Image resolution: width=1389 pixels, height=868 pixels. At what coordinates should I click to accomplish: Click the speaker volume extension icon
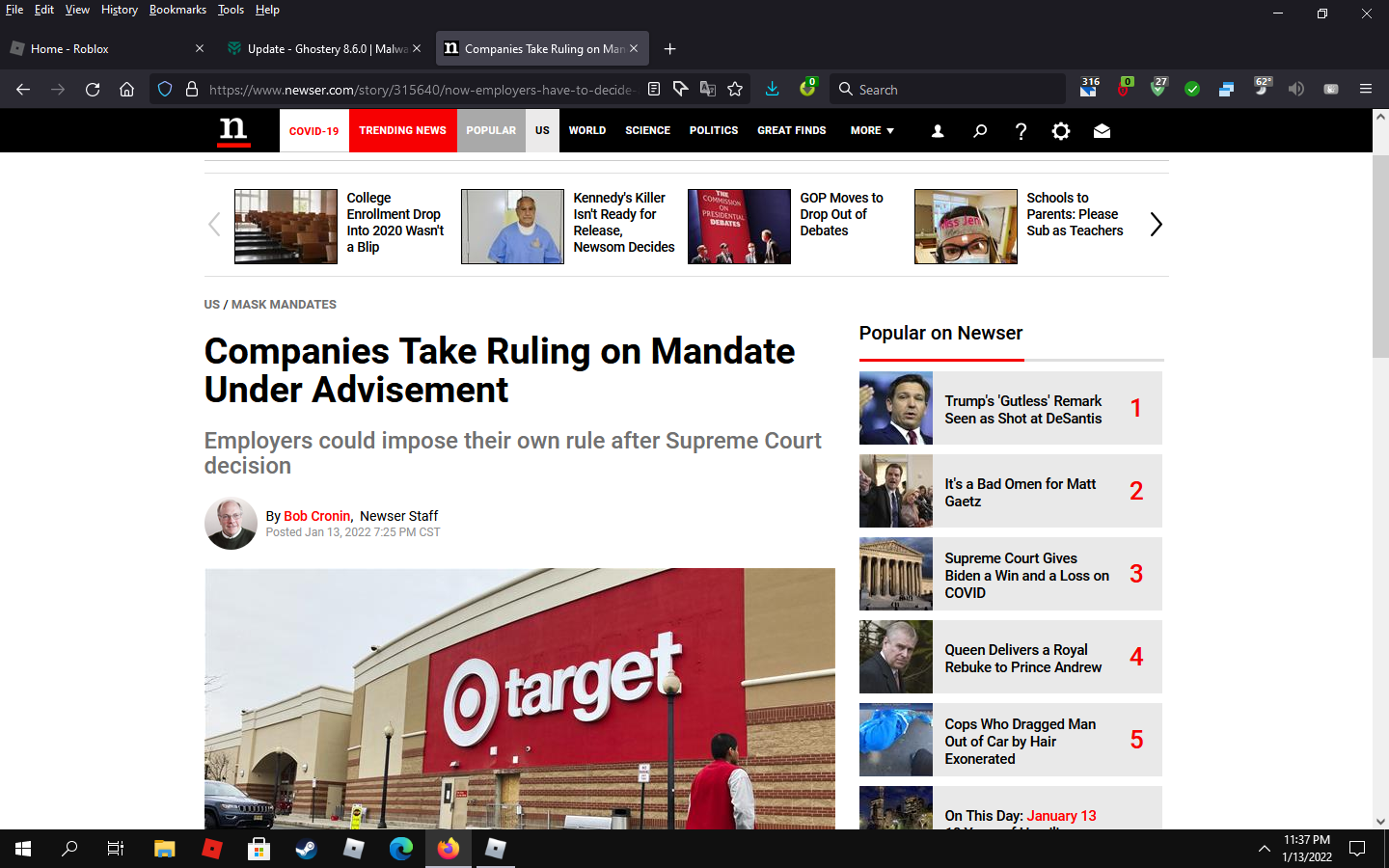pyautogui.click(x=1296, y=90)
